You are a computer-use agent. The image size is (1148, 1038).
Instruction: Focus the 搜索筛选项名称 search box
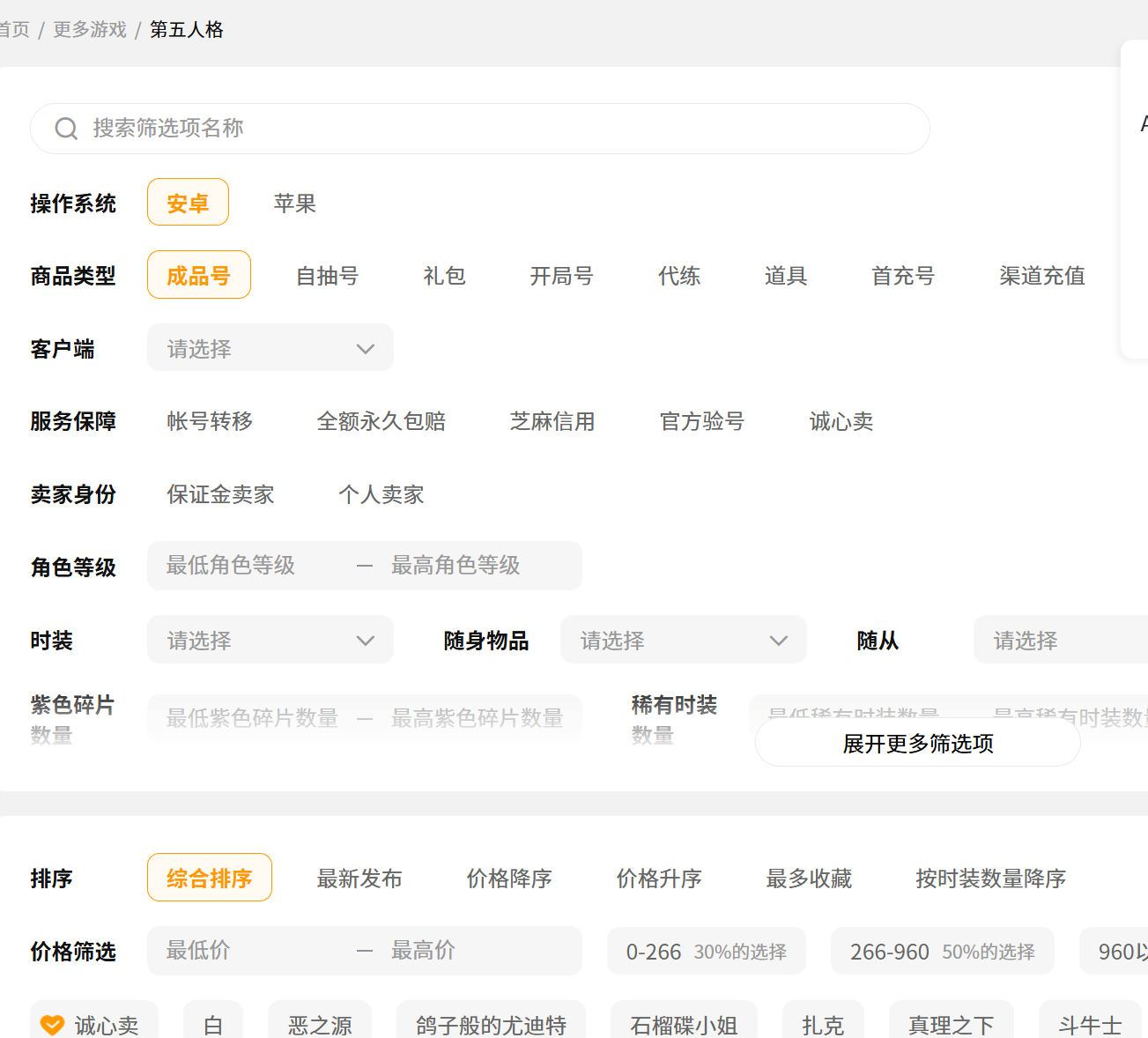493,129
